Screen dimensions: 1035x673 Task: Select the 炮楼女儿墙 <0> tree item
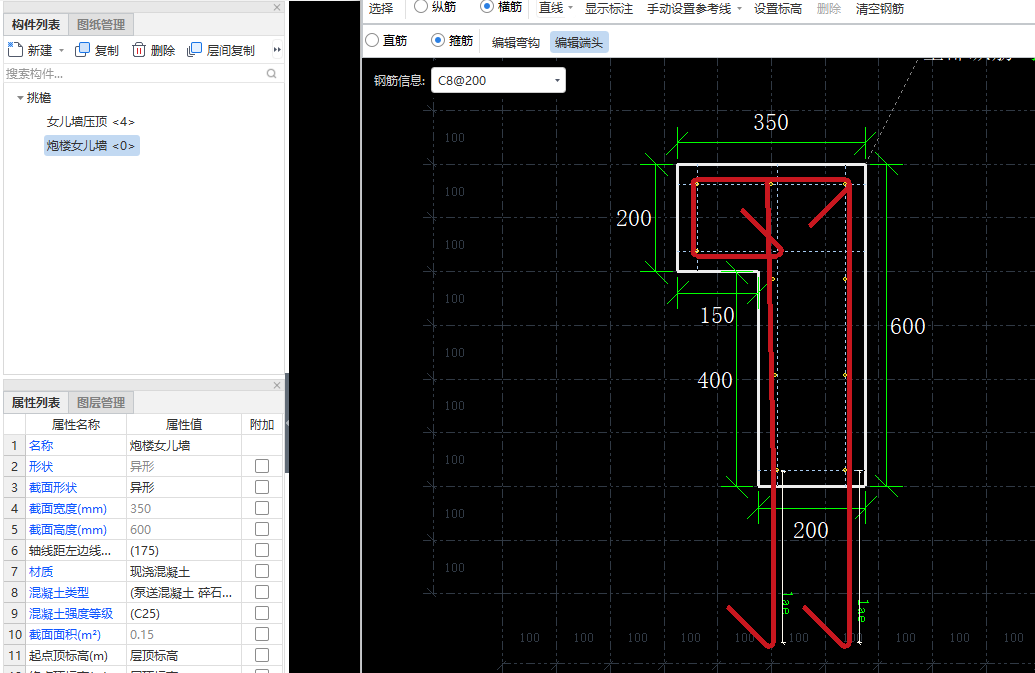coord(91,146)
